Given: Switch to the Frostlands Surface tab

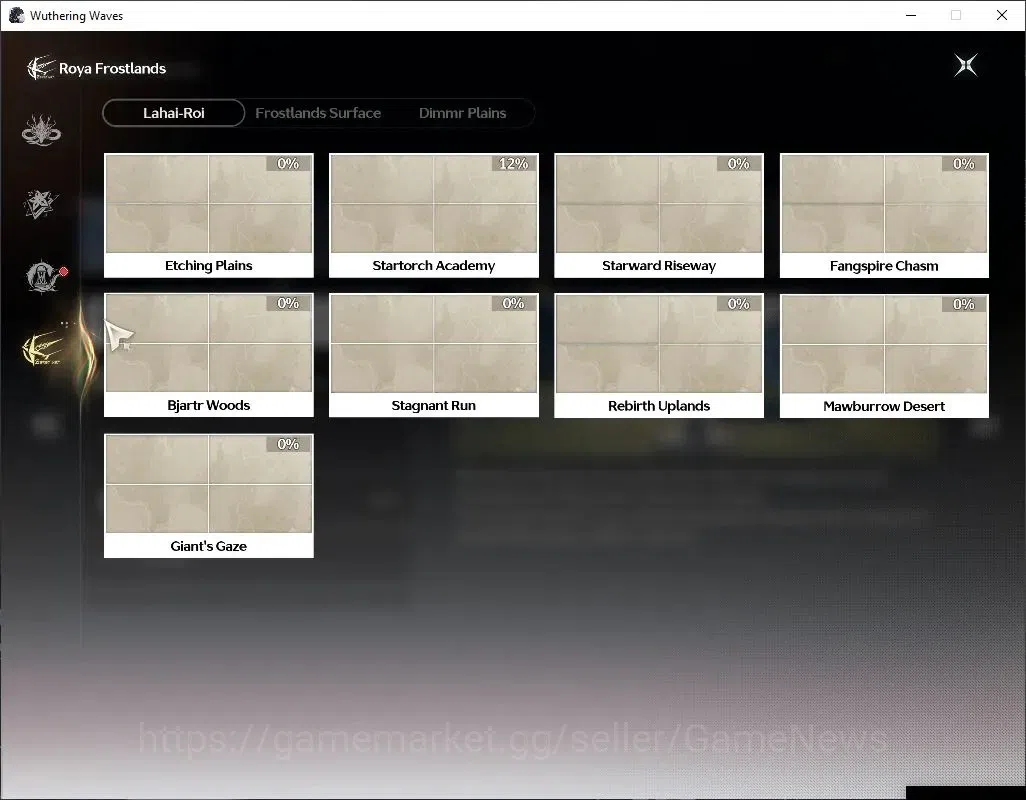Looking at the screenshot, I should tap(318, 113).
